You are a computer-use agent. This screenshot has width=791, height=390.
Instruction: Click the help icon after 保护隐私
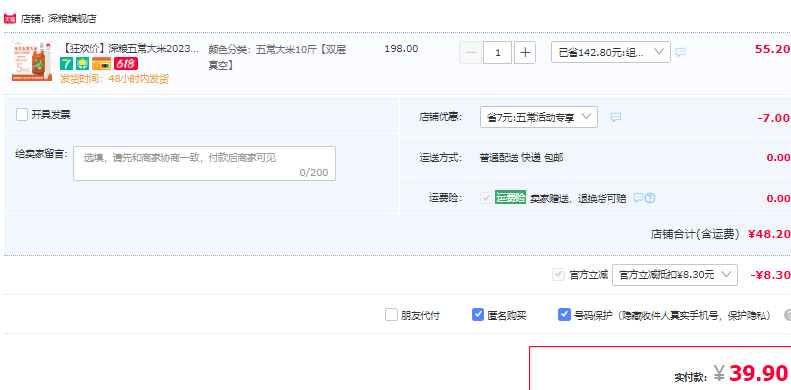click(x=787, y=315)
